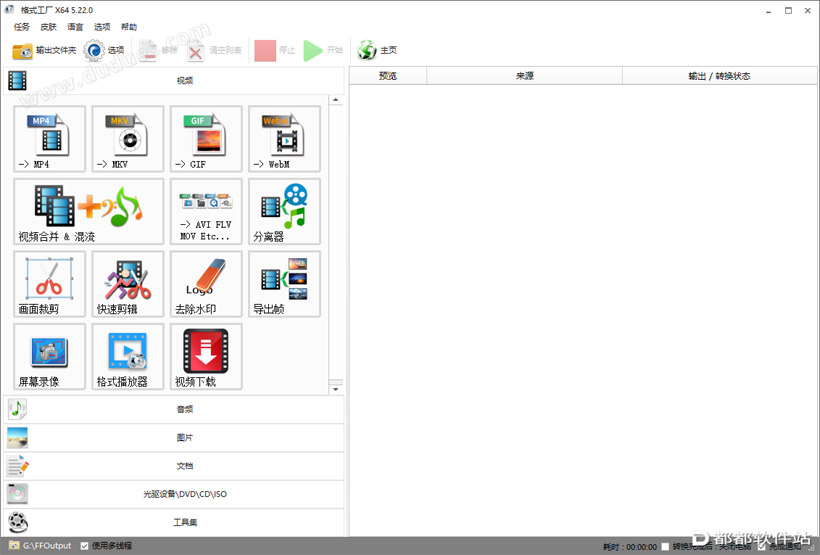This screenshot has width=820, height=555.
Task: Open the 视频下载 downloader
Action: pyautogui.click(x=205, y=356)
